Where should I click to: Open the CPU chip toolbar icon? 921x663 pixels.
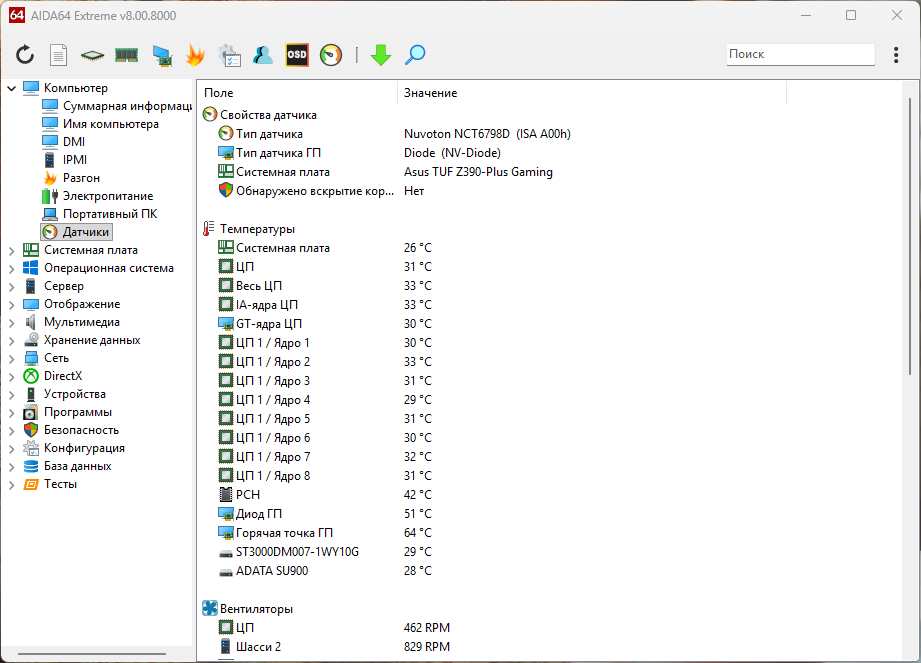pyautogui.click(x=92, y=55)
